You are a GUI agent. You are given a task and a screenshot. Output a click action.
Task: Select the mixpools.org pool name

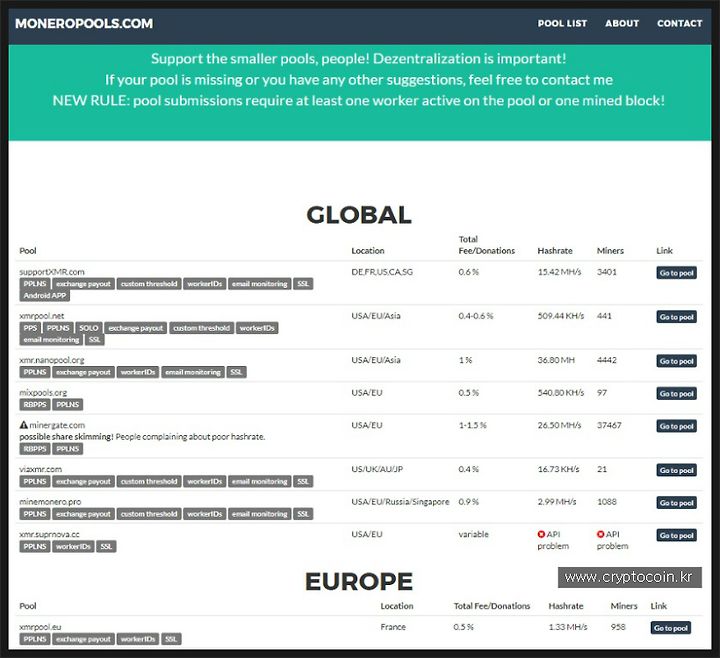pos(43,393)
